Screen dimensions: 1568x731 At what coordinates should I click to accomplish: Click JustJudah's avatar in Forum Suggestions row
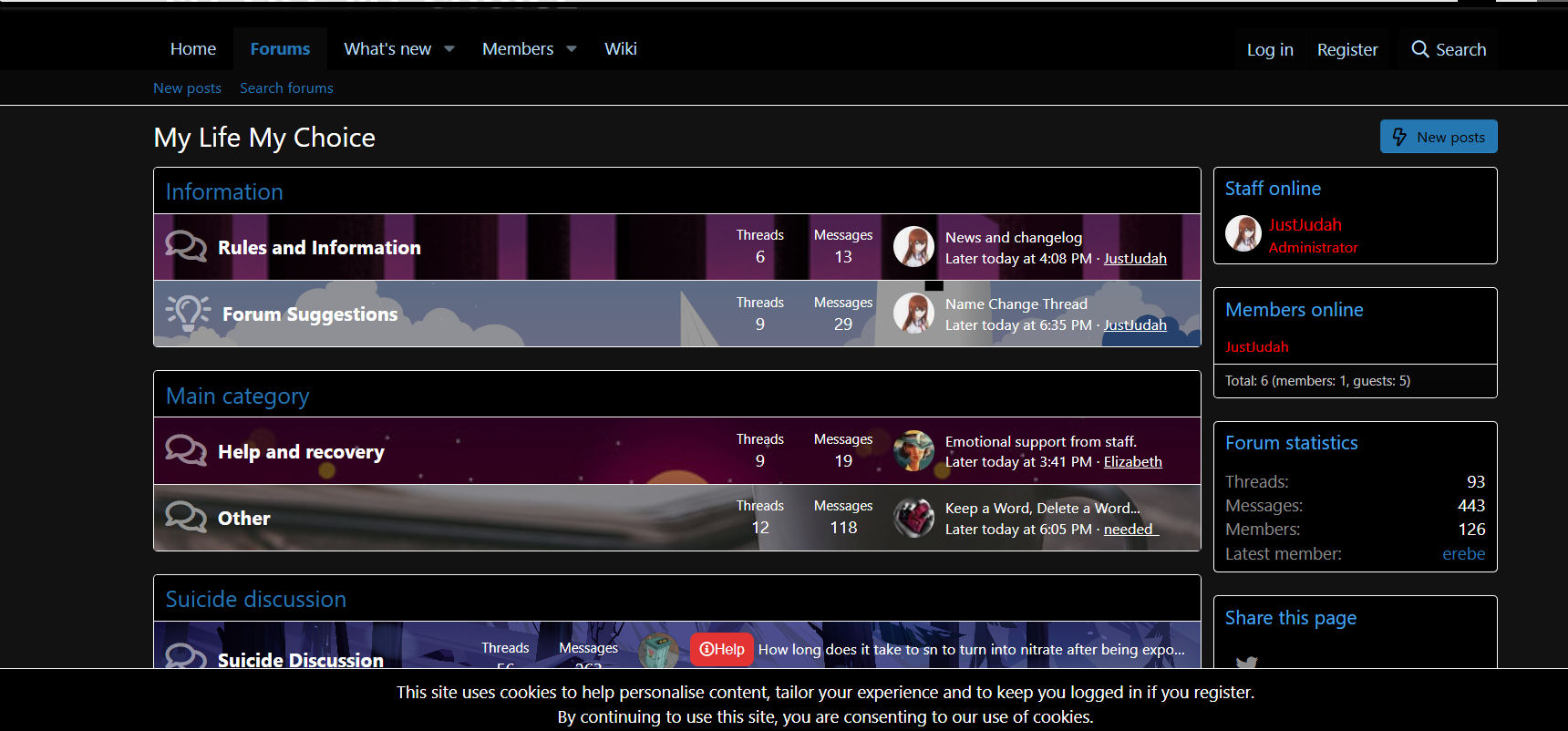coord(913,313)
